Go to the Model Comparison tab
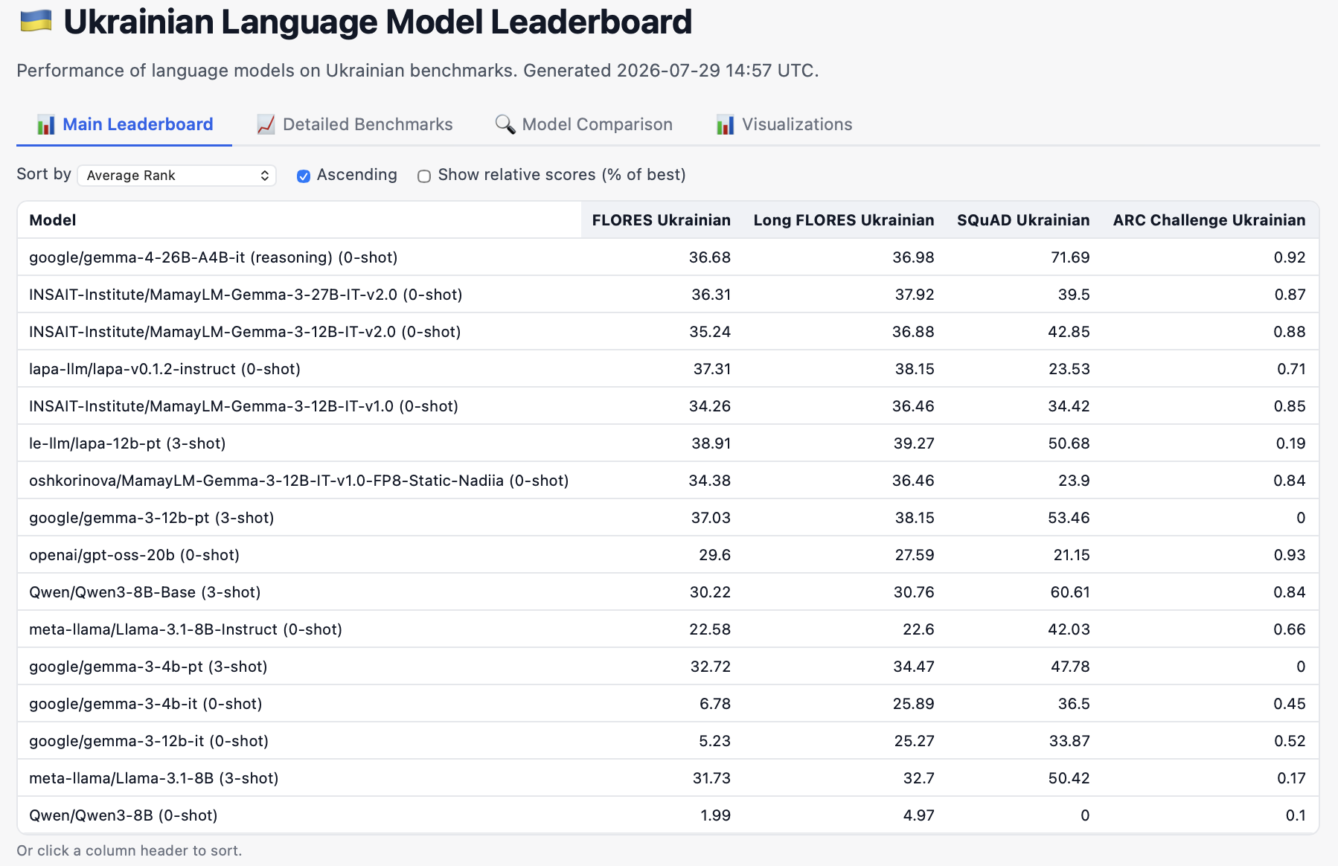This screenshot has height=866, width=1338. click(x=583, y=124)
